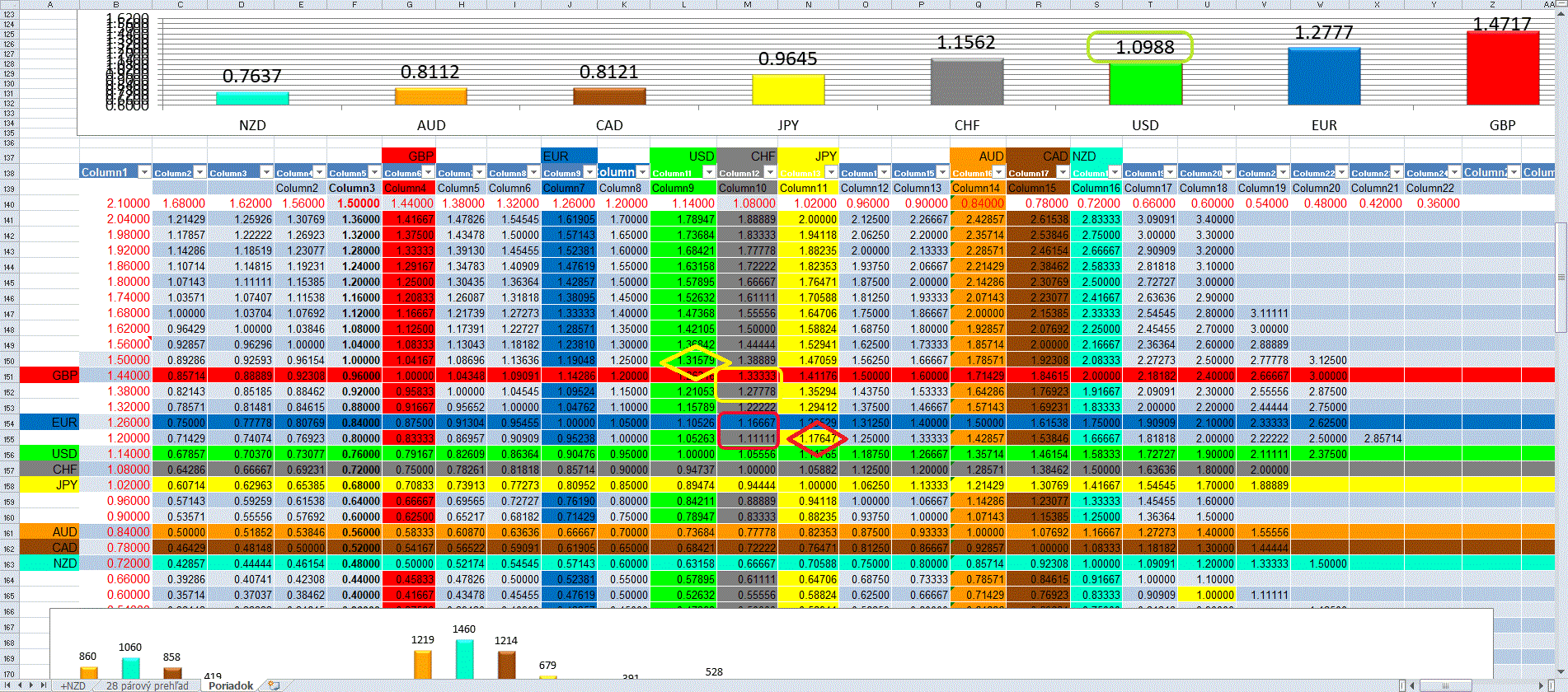Select the red GBP row label cell
Image resolution: width=1568 pixels, height=692 pixels.
(x=49, y=376)
